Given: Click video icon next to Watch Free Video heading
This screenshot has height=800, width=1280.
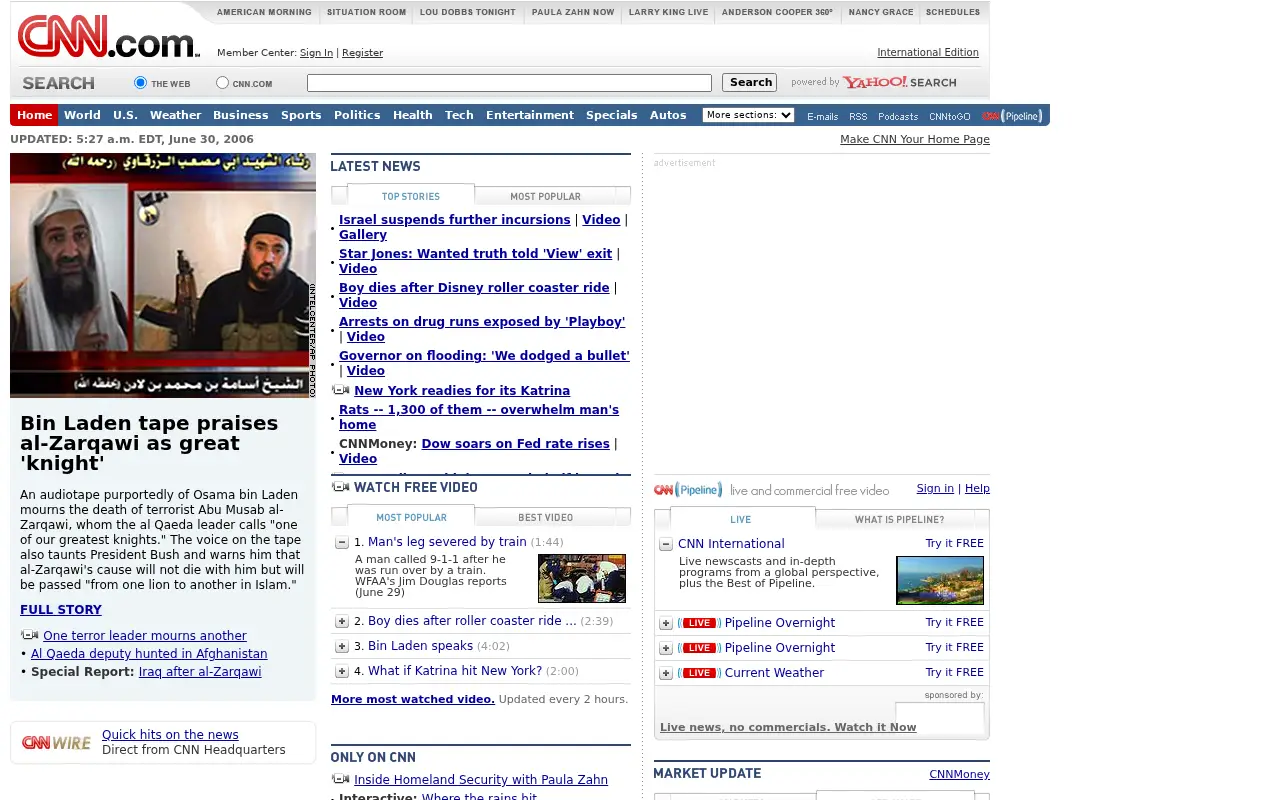Looking at the screenshot, I should (340, 487).
